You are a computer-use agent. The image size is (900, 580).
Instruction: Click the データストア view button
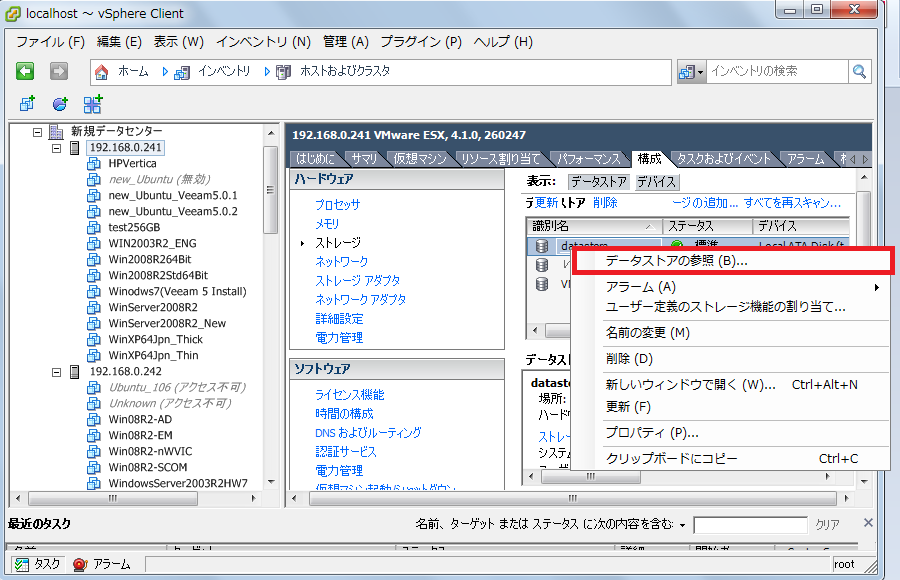(599, 182)
